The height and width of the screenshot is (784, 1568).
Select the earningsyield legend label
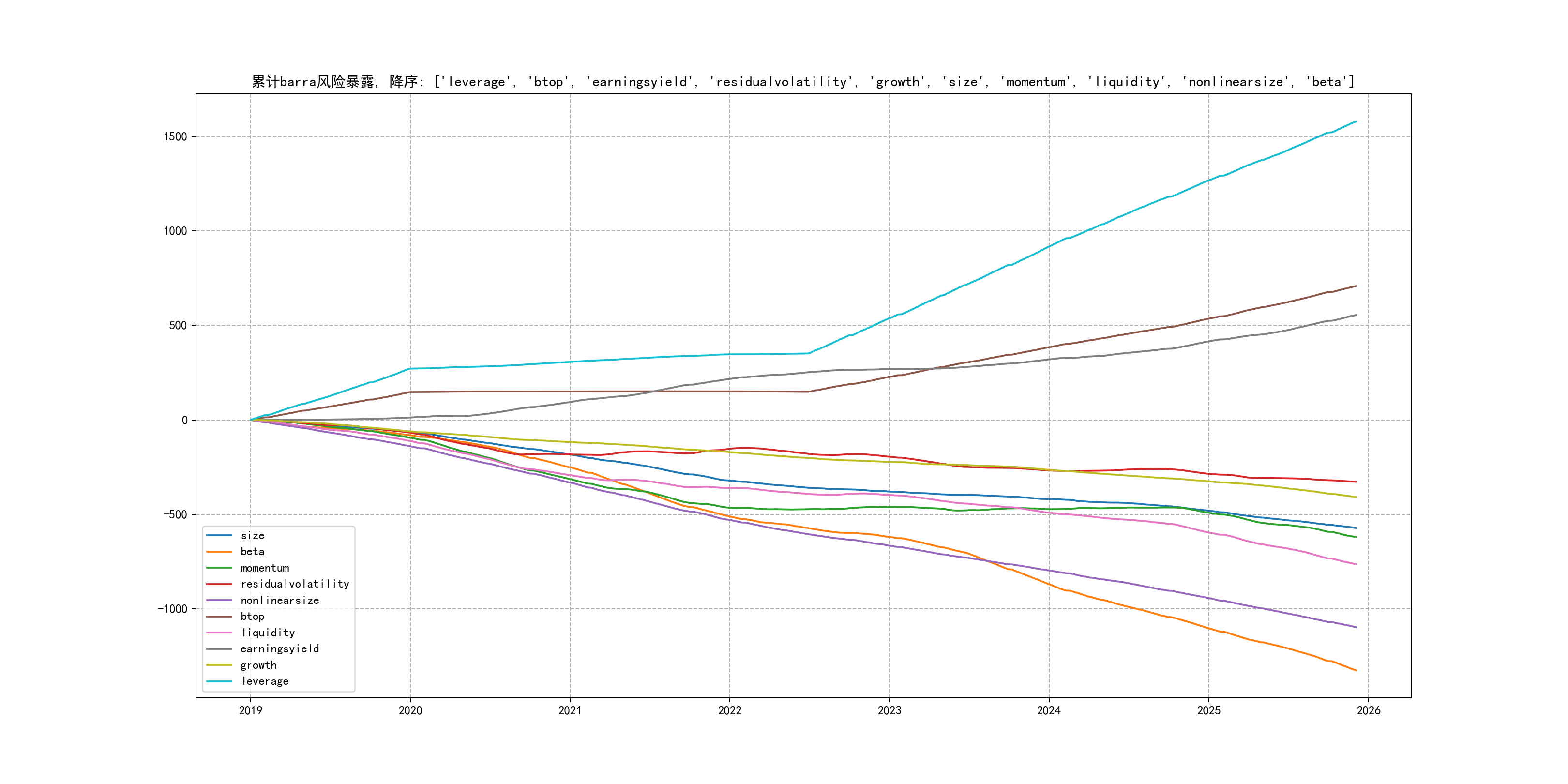coord(279,649)
